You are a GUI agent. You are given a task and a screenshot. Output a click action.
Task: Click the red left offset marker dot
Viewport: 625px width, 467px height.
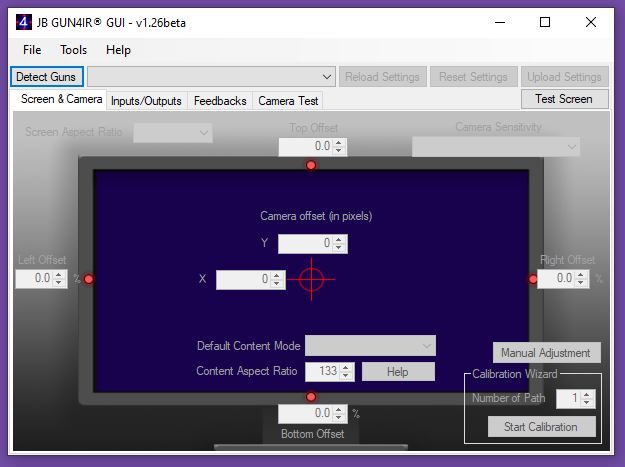tap(89, 279)
